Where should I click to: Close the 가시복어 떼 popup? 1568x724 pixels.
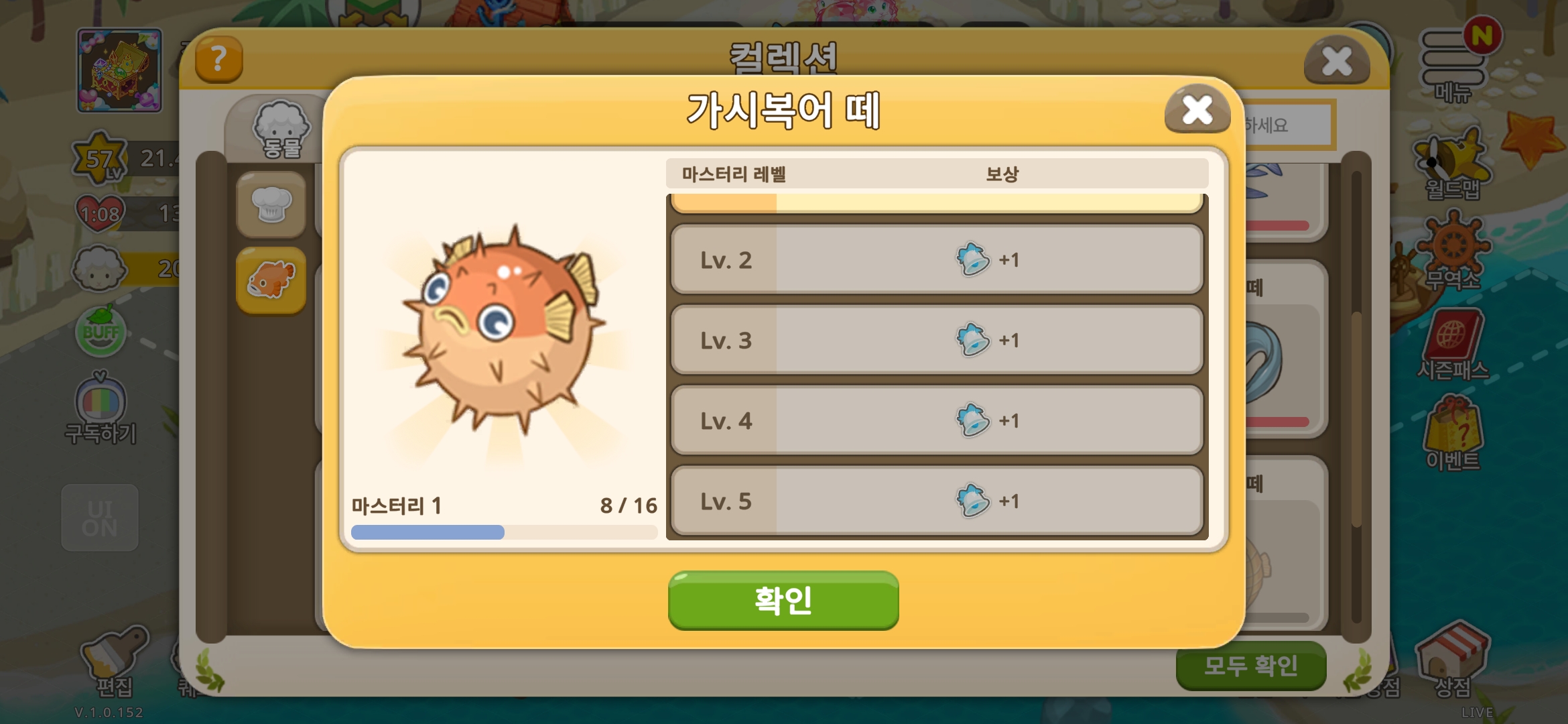tap(1197, 109)
